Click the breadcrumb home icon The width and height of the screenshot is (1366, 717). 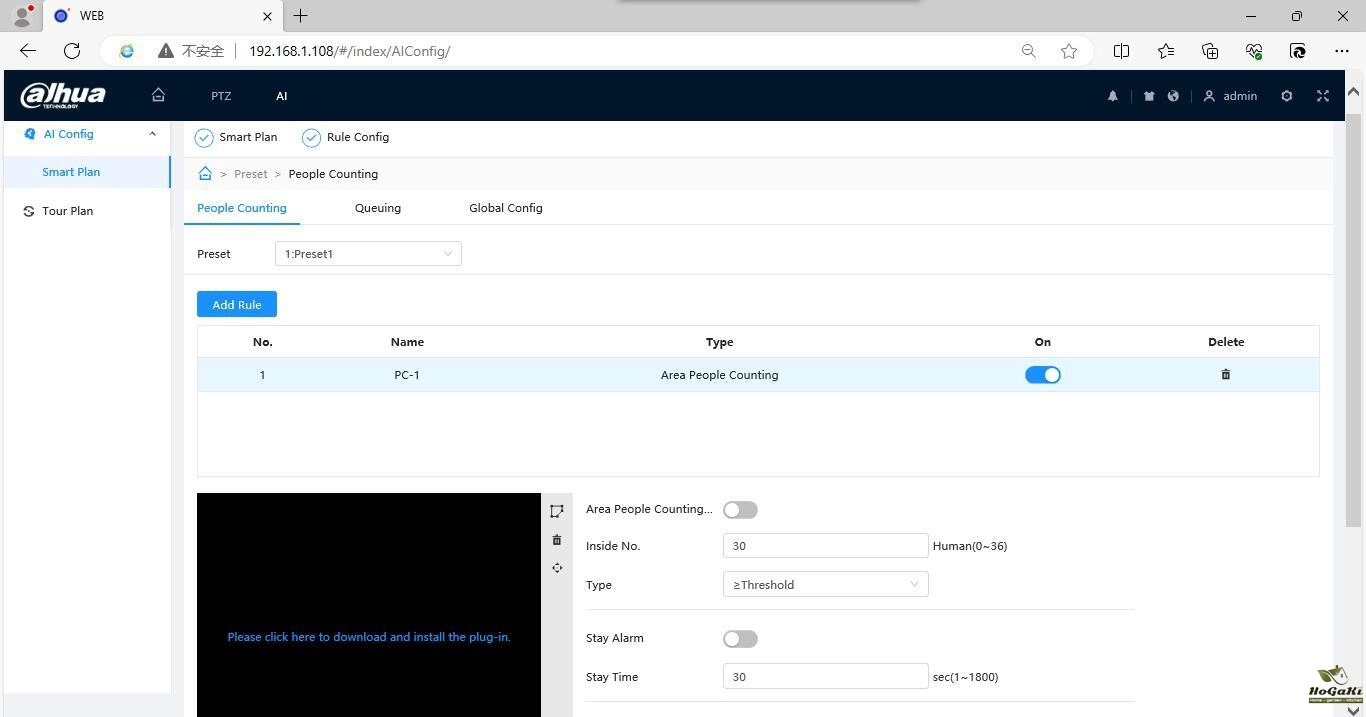[205, 174]
